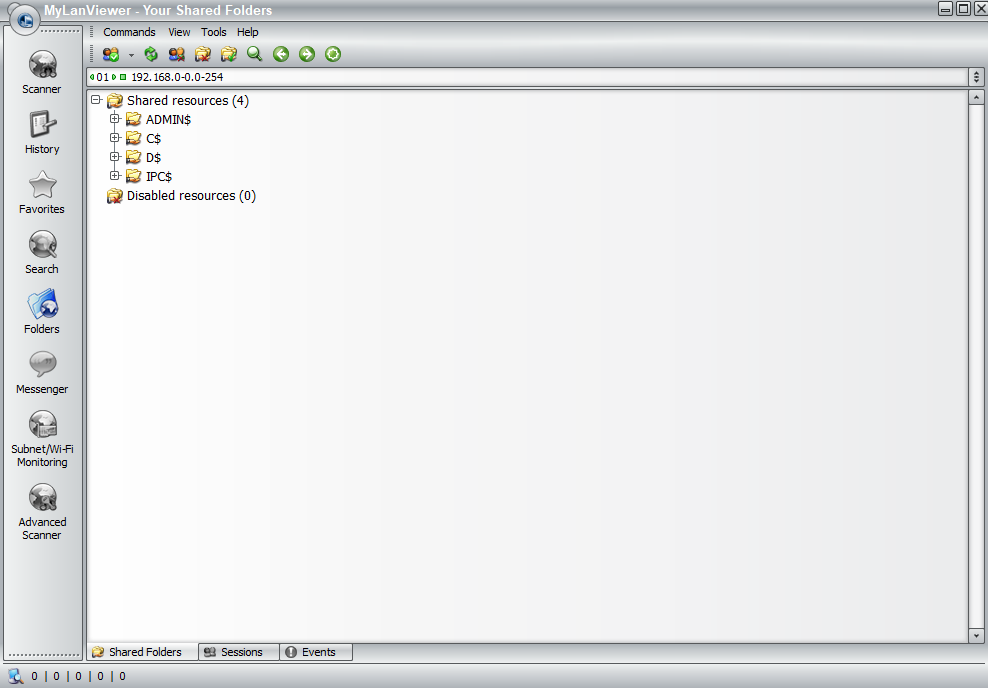The height and width of the screenshot is (688, 988).
Task: Open Subnet/Wi-Fi Monitoring
Action: pyautogui.click(x=42, y=439)
